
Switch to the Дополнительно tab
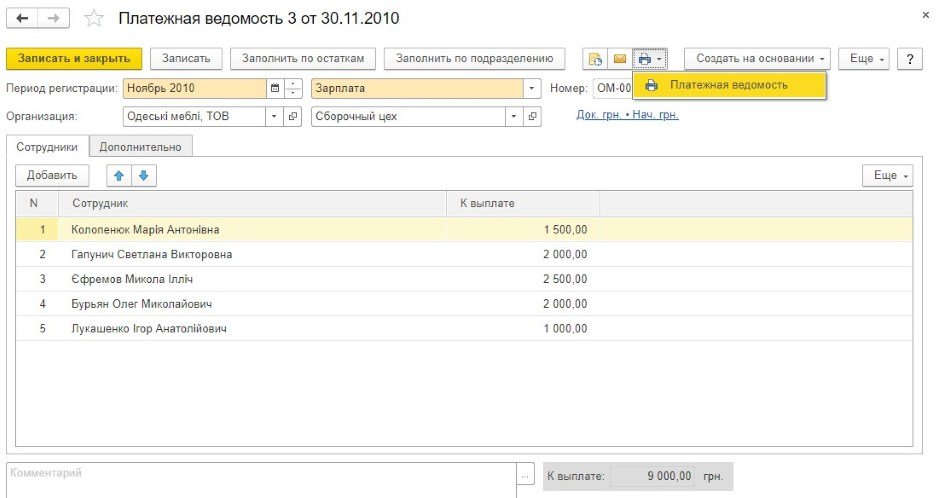[140, 146]
